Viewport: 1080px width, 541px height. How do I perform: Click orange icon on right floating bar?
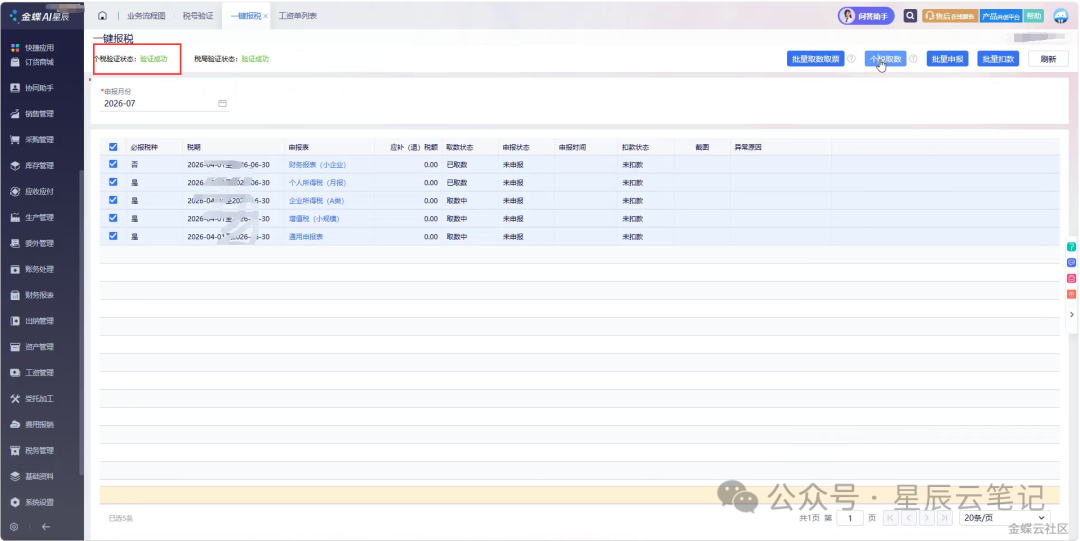[x=1071, y=294]
